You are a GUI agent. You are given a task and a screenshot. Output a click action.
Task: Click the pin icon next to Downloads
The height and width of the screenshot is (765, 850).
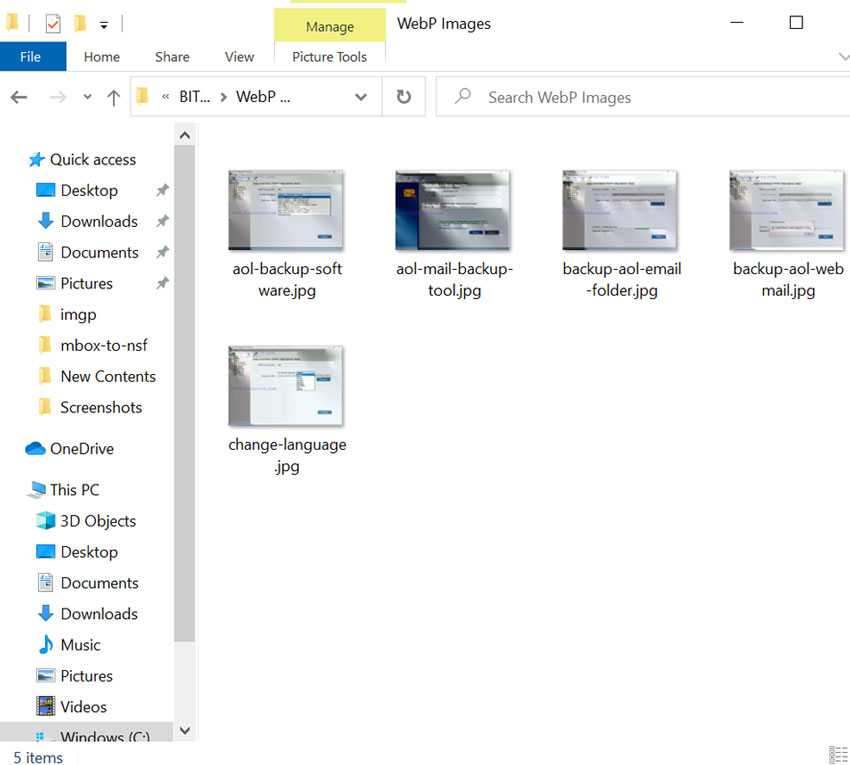coord(162,221)
